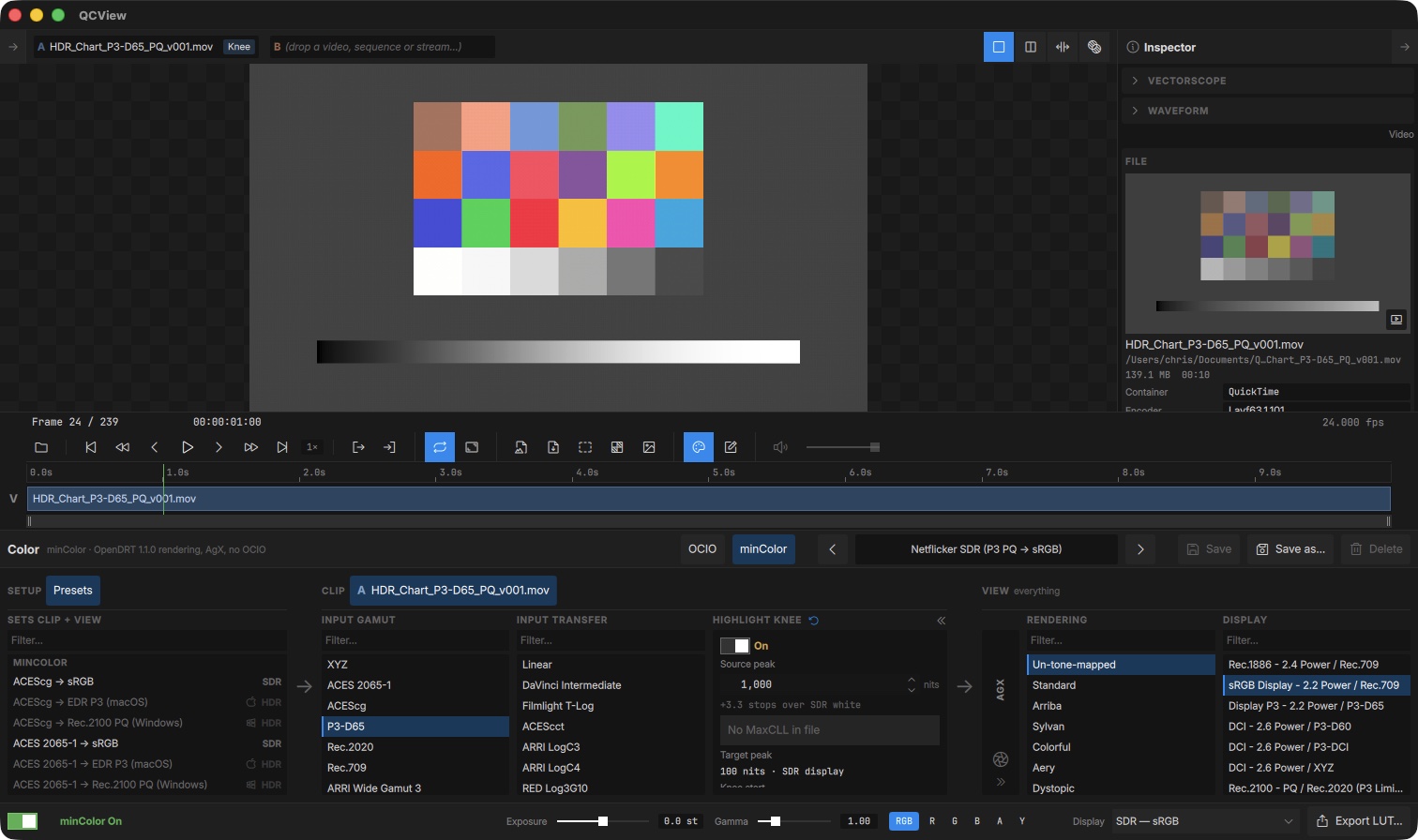The width and height of the screenshot is (1418, 840).
Task: Click Export LUT button
Action: coord(1359,821)
